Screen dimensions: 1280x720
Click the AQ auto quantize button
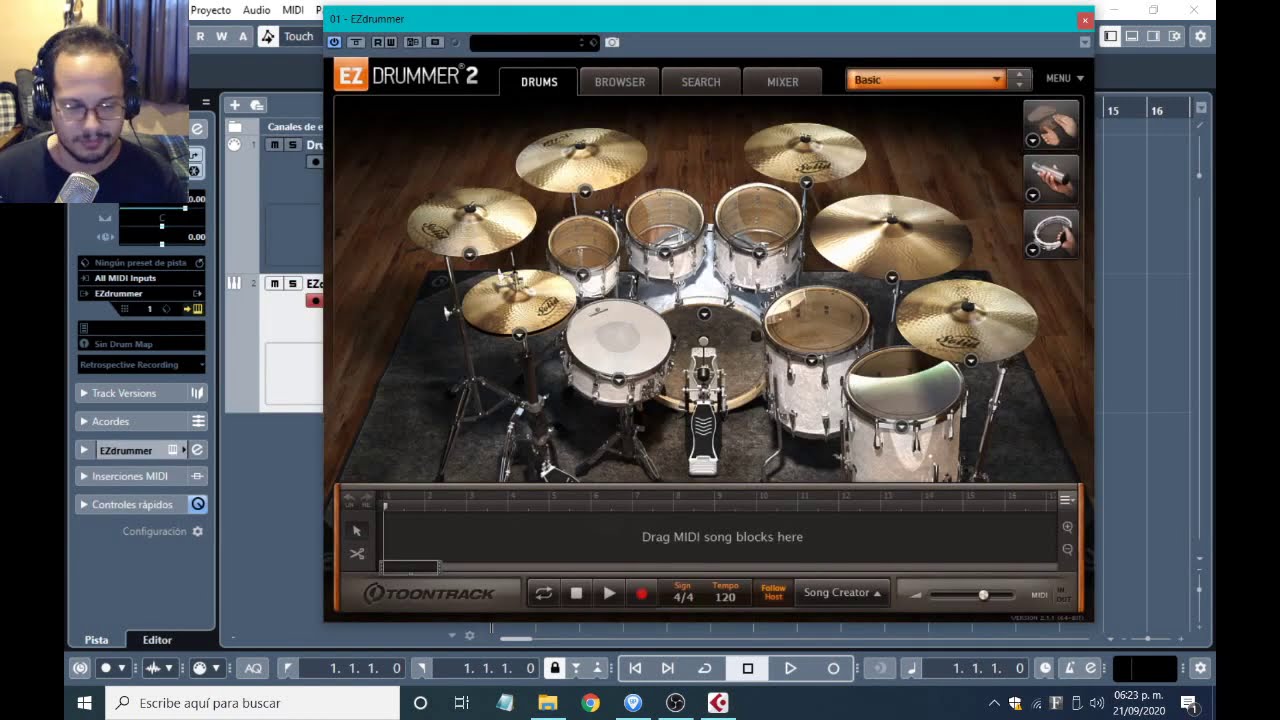(254, 668)
